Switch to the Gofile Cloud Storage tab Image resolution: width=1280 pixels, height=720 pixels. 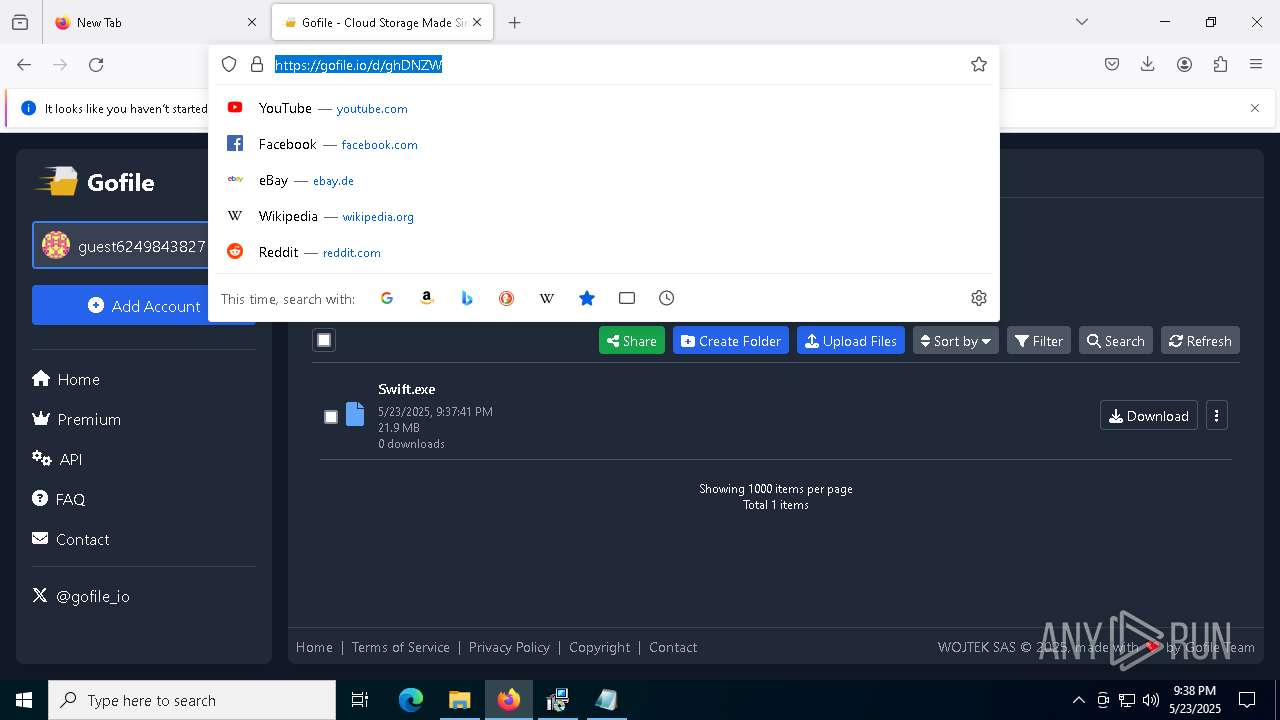pos(382,22)
